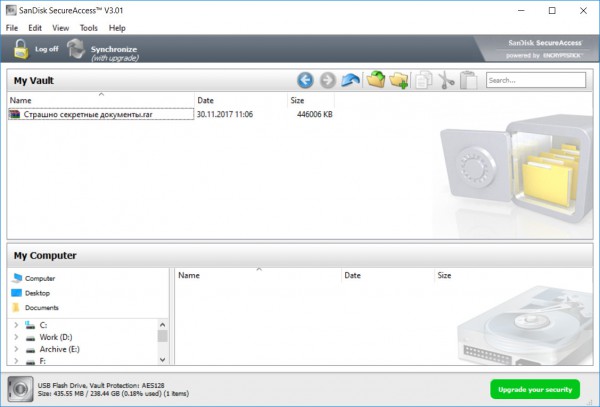Click the new folder icon with plus
The width and height of the screenshot is (600, 407).
398,80
